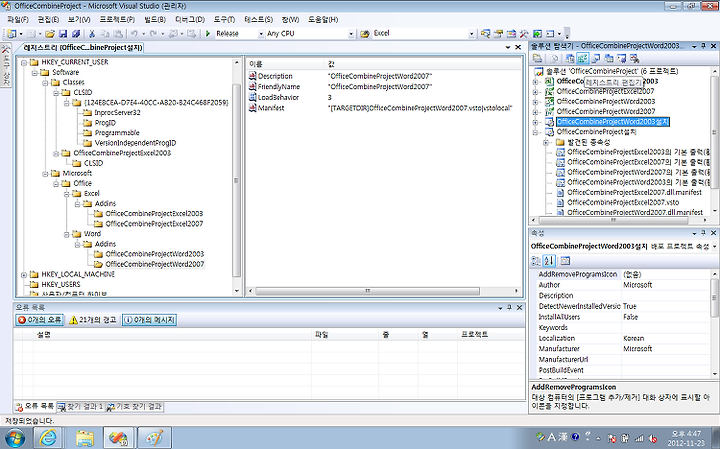Click the Save toolbar icon
The width and height of the screenshot is (720, 449).
(x=63, y=34)
